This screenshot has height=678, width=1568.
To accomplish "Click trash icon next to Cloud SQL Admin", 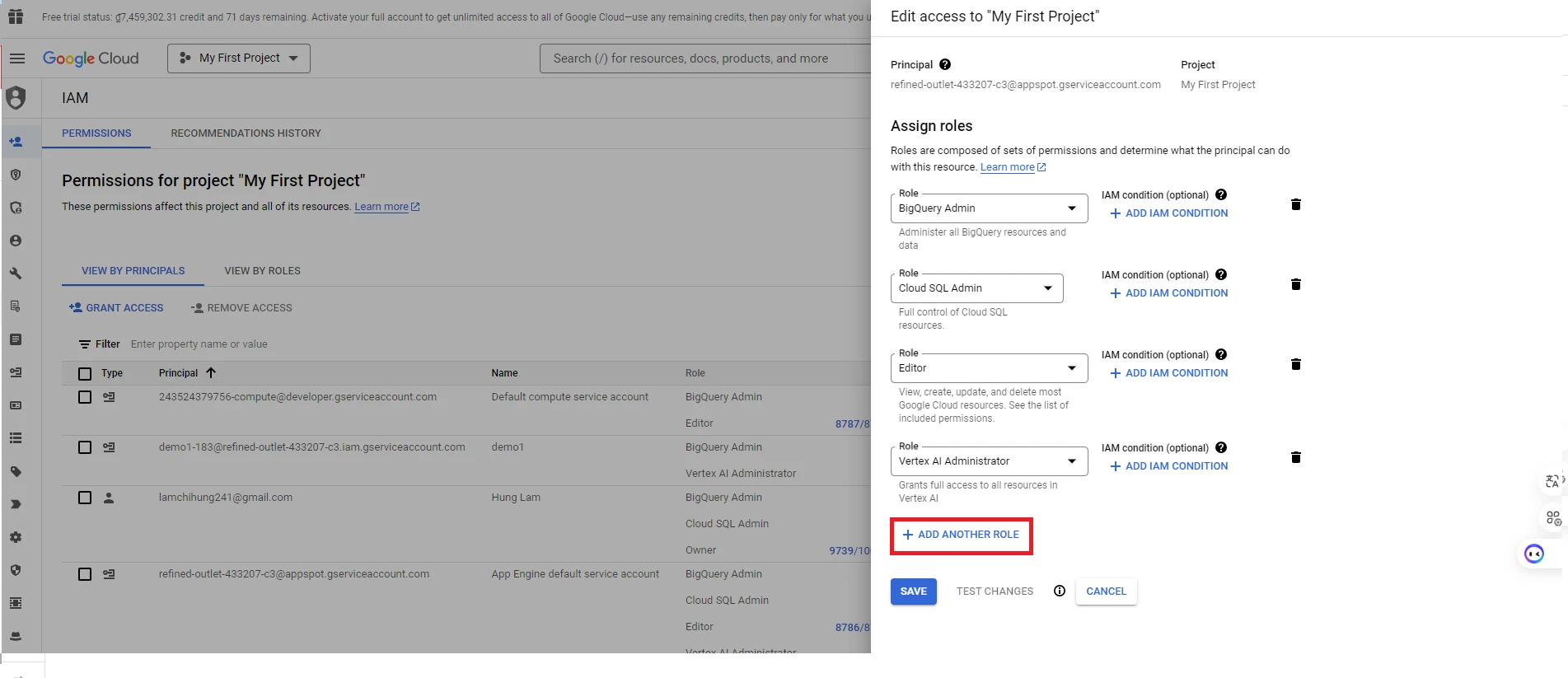I will (1295, 284).
